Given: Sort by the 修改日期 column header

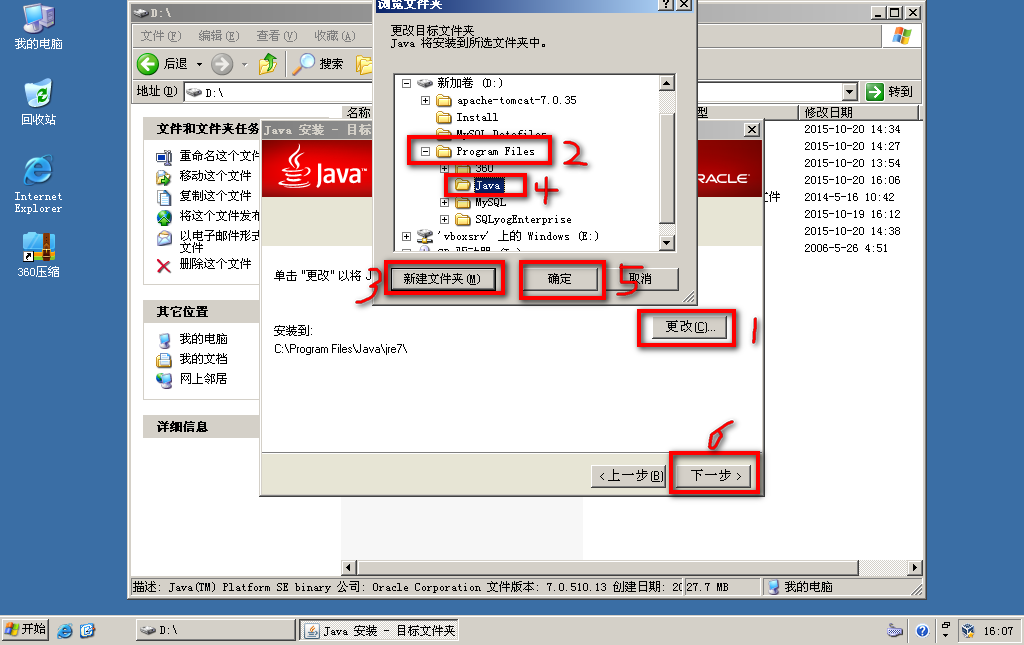Looking at the screenshot, I should (x=858, y=112).
